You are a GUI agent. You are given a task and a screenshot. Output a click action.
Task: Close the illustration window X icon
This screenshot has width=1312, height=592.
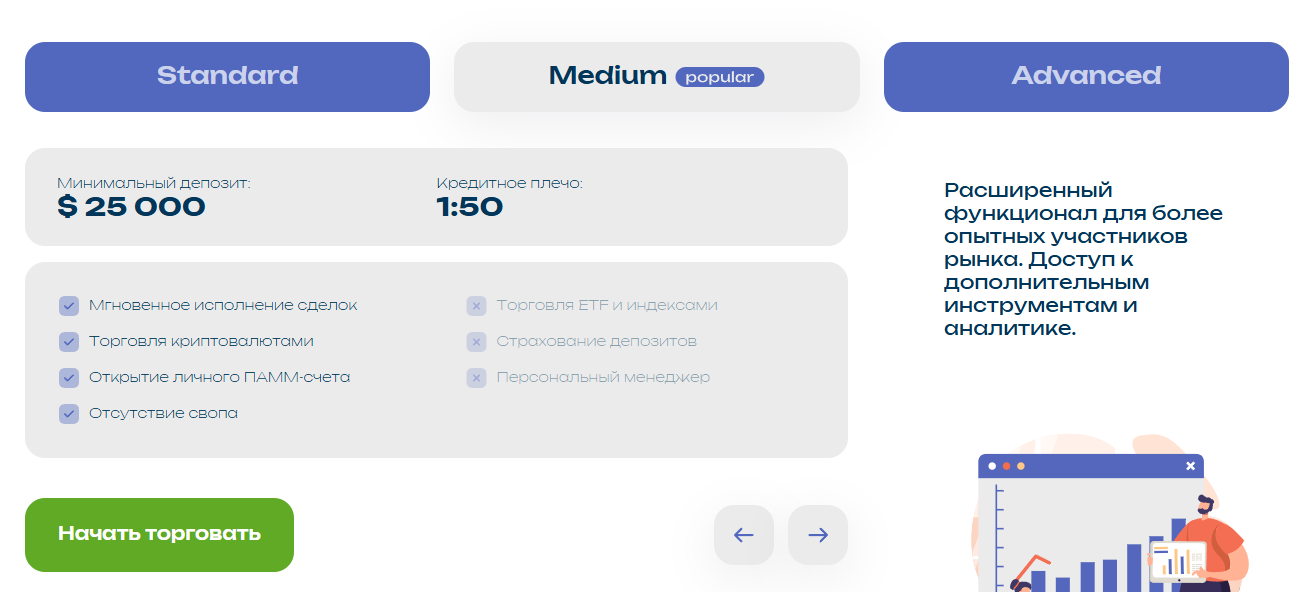[1190, 466]
